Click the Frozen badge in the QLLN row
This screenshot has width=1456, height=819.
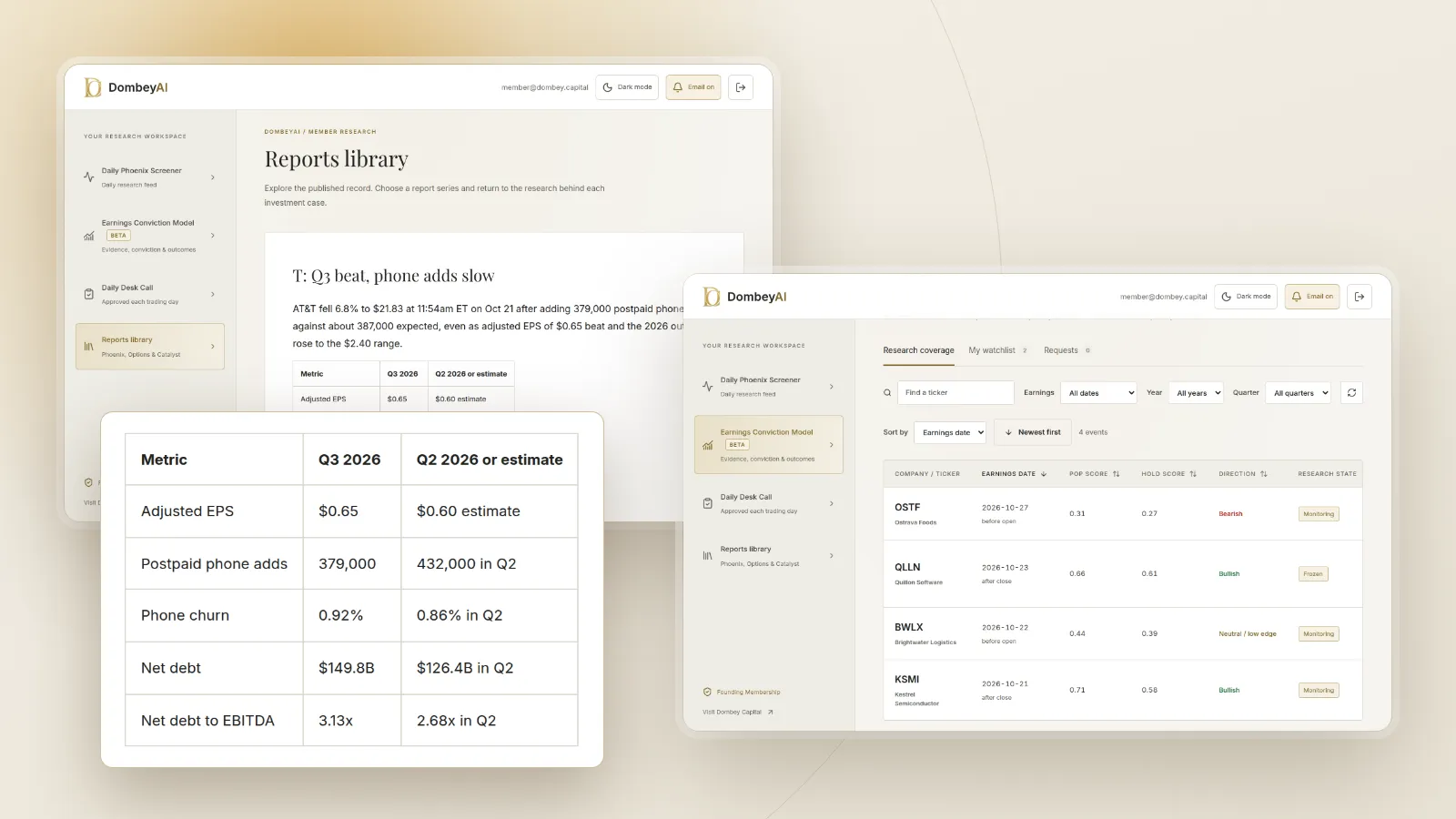[x=1313, y=574]
